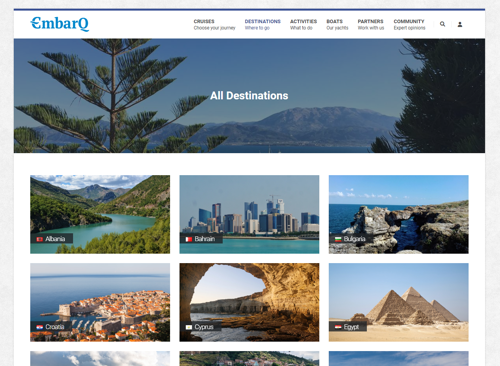Open the user account icon
Viewport: 500px width, 366px height.
coord(460,24)
